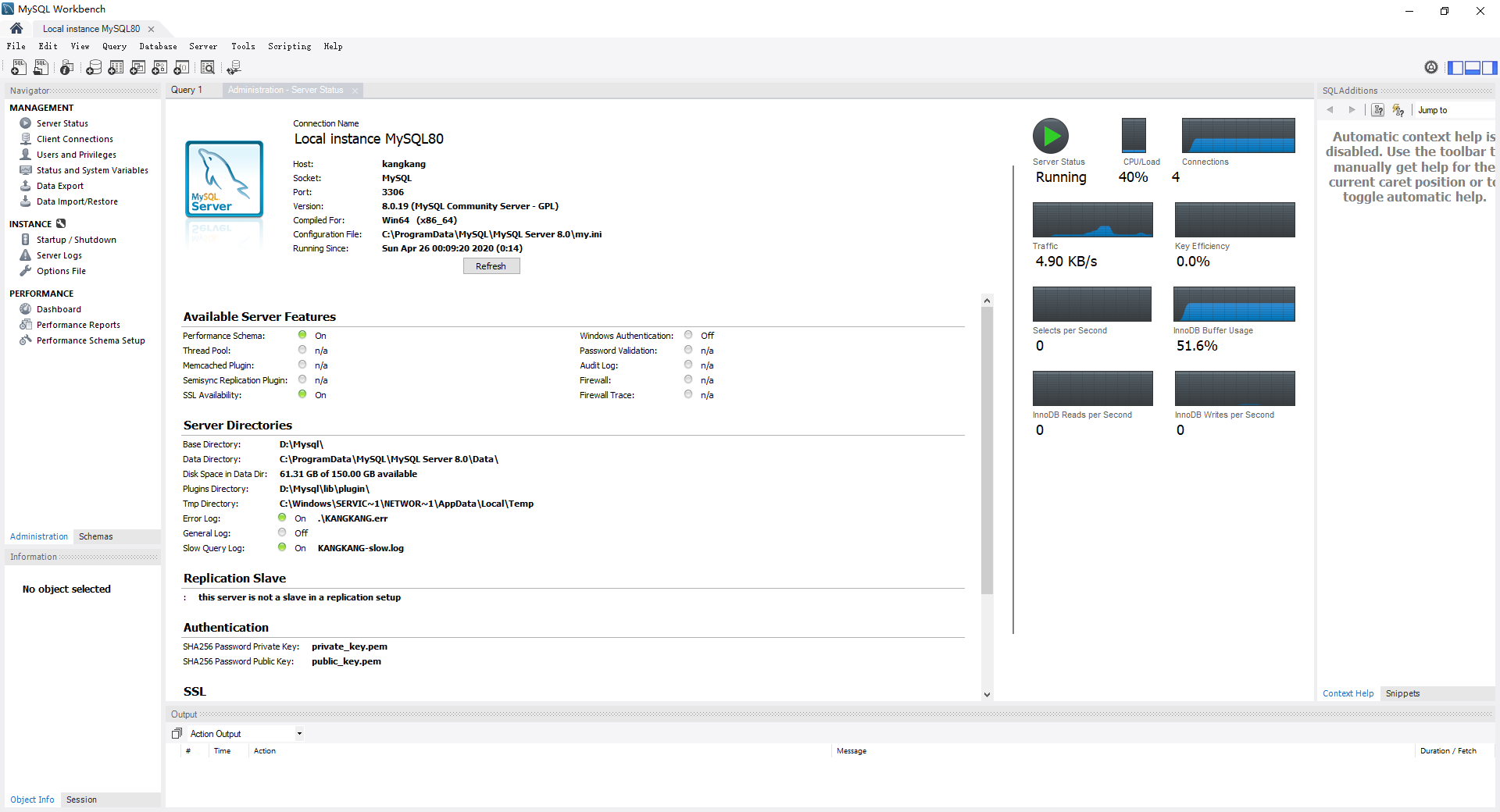Click scrollbar down arrow in server status
Screen dimensions: 1500x812
click(x=987, y=694)
